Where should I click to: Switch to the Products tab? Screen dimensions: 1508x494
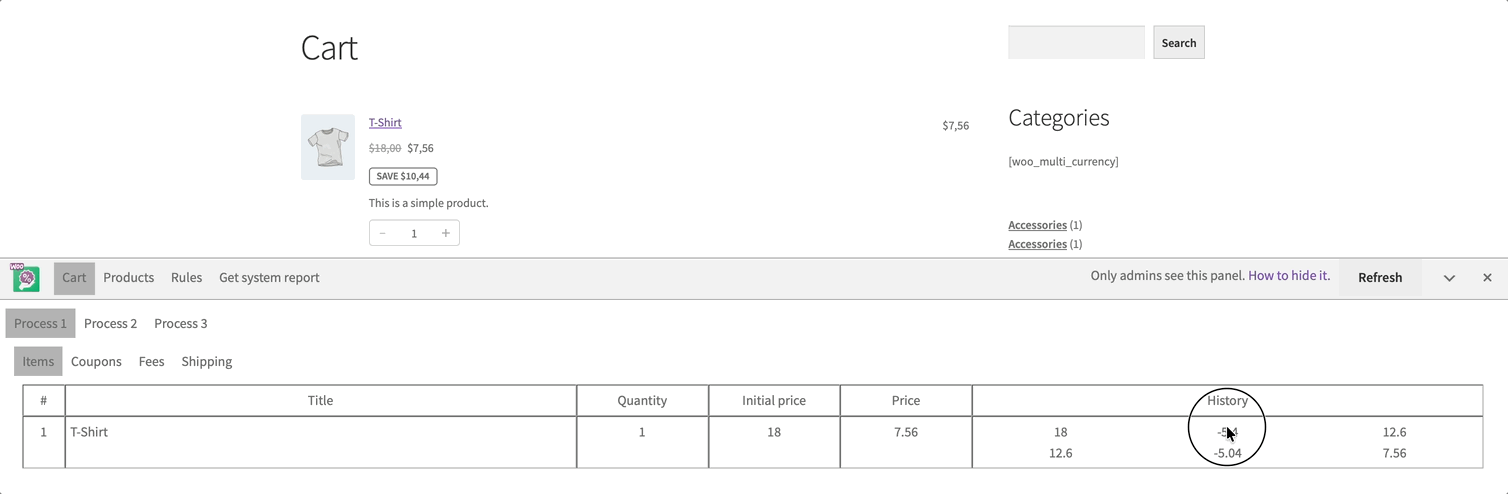[x=129, y=278]
